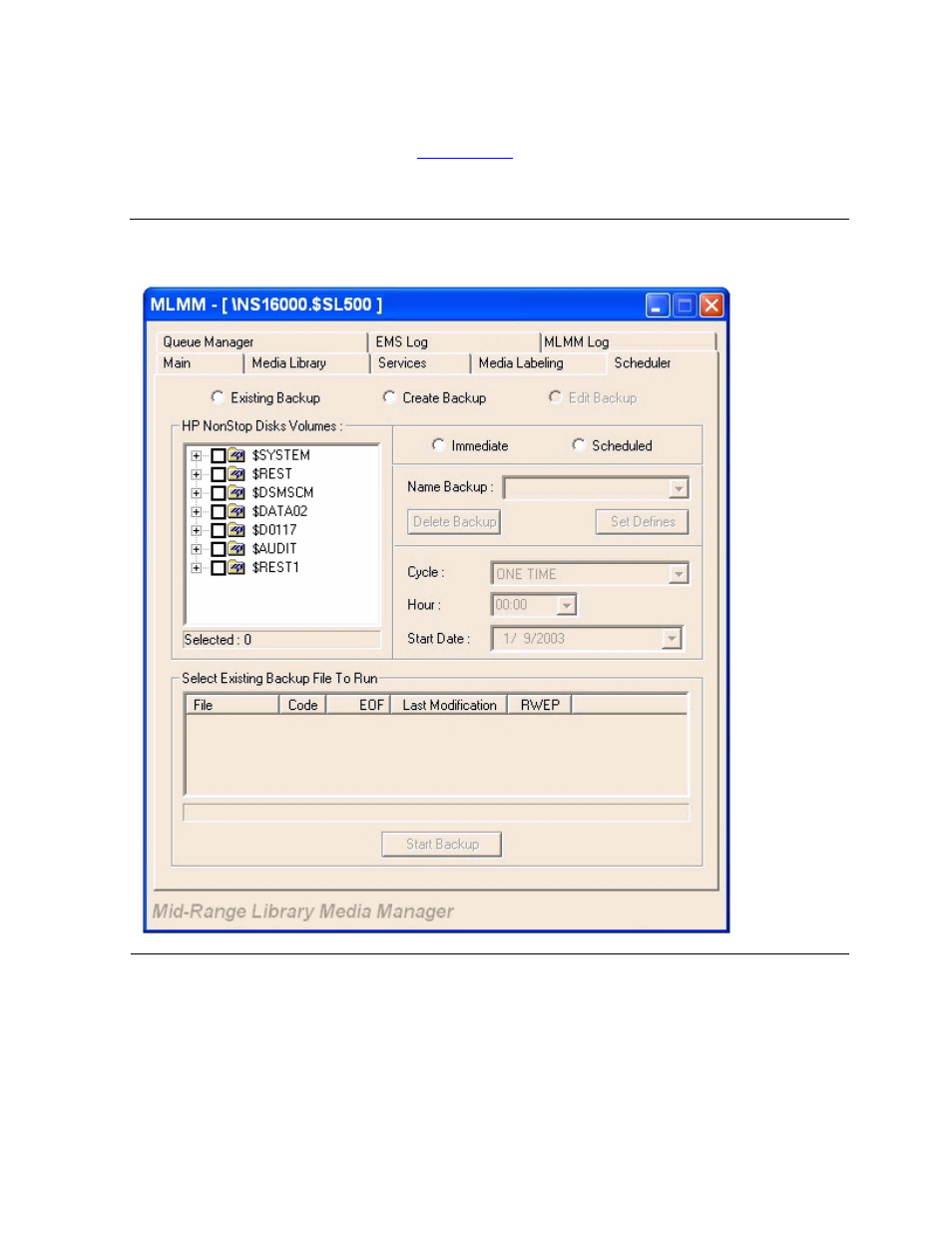
Task: Follow the blue hyperlink above the window
Action: pos(465,152)
